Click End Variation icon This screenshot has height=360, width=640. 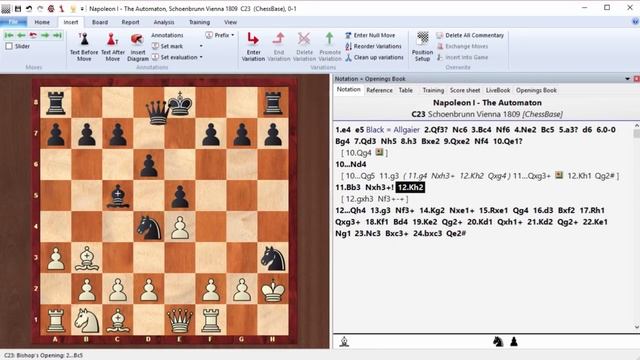(x=279, y=39)
